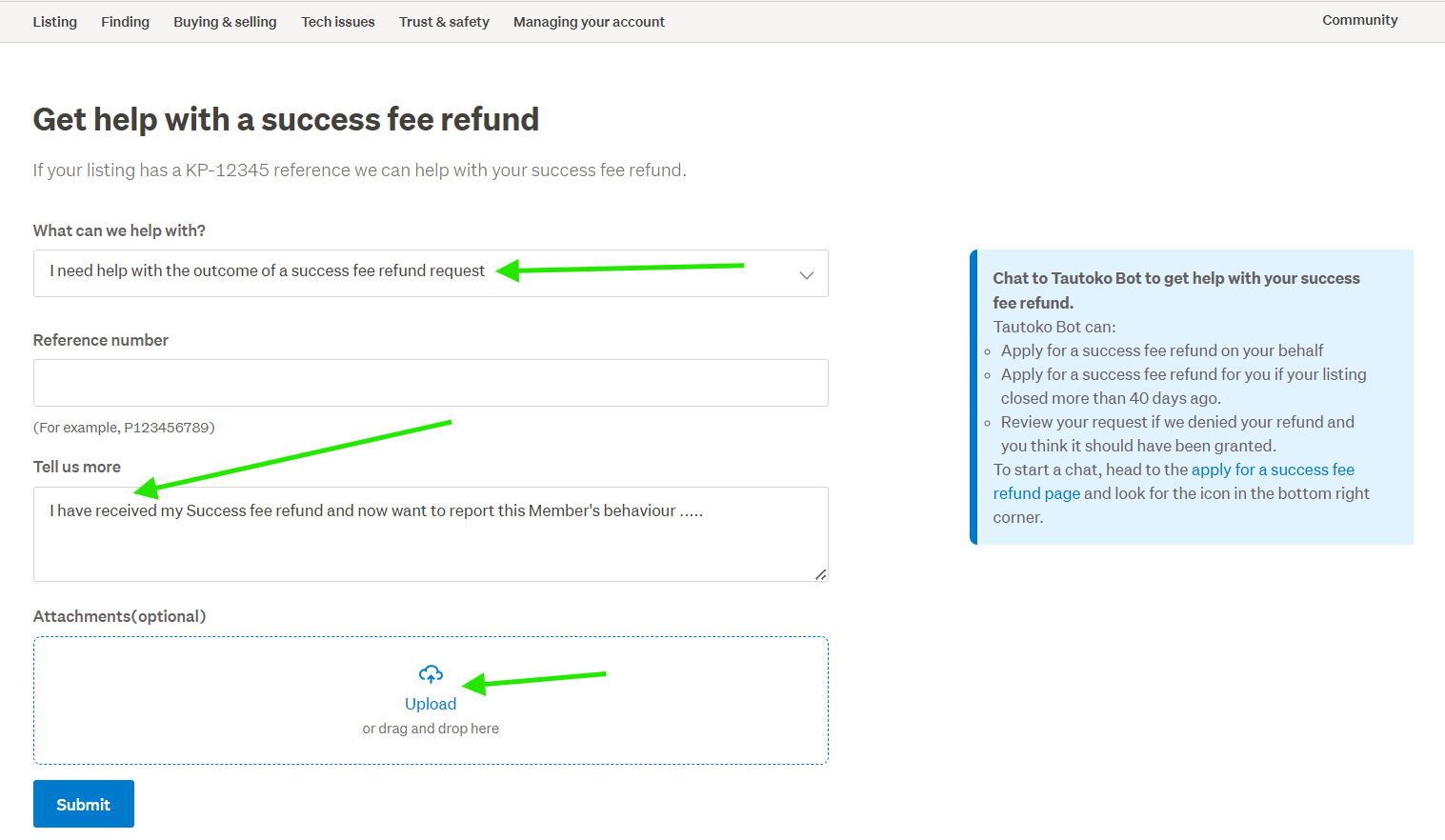Screen dimensions: 1445x840
Task: Open the Finding menu
Action: click(126, 22)
